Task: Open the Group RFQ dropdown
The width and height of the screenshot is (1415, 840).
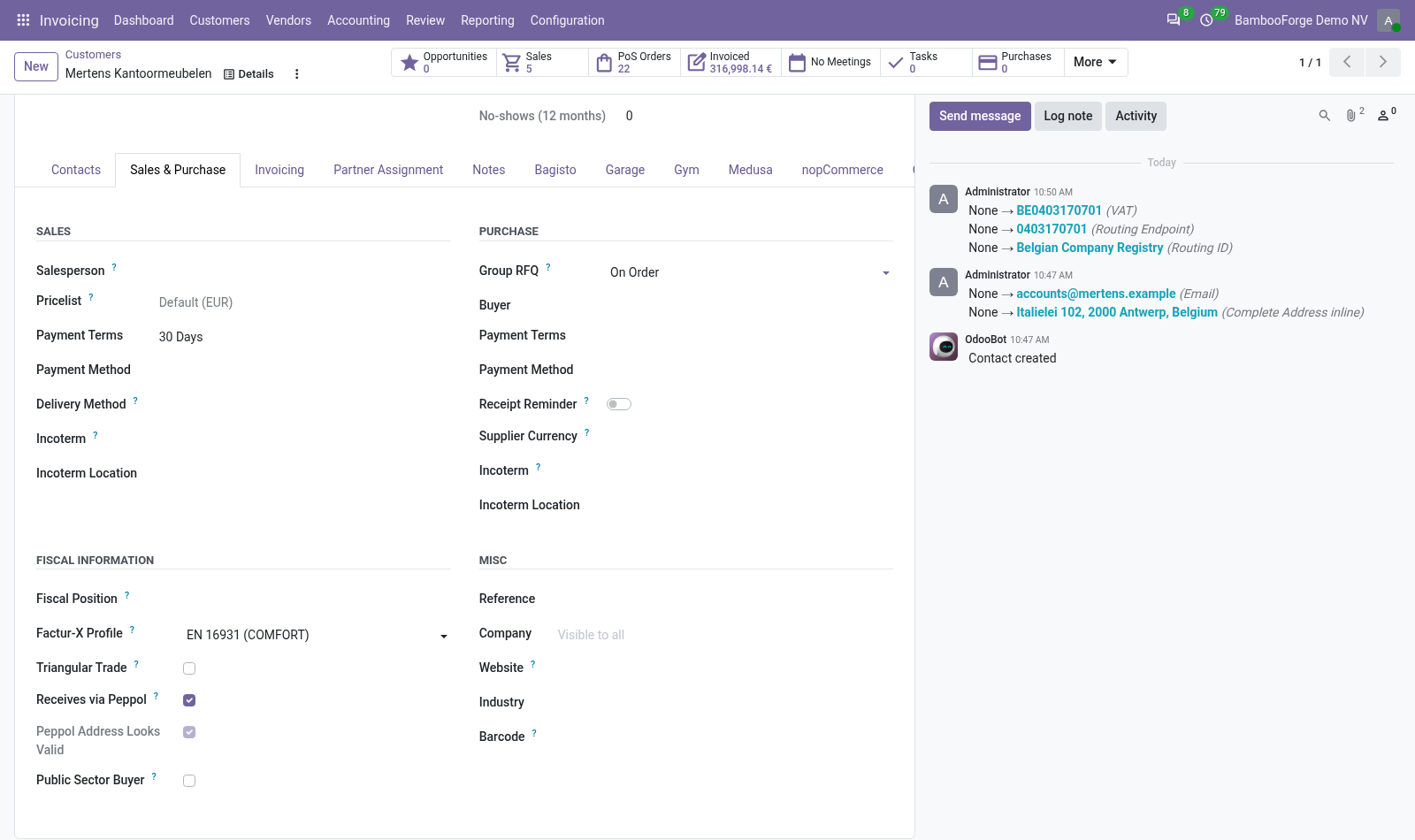Action: coord(750,272)
